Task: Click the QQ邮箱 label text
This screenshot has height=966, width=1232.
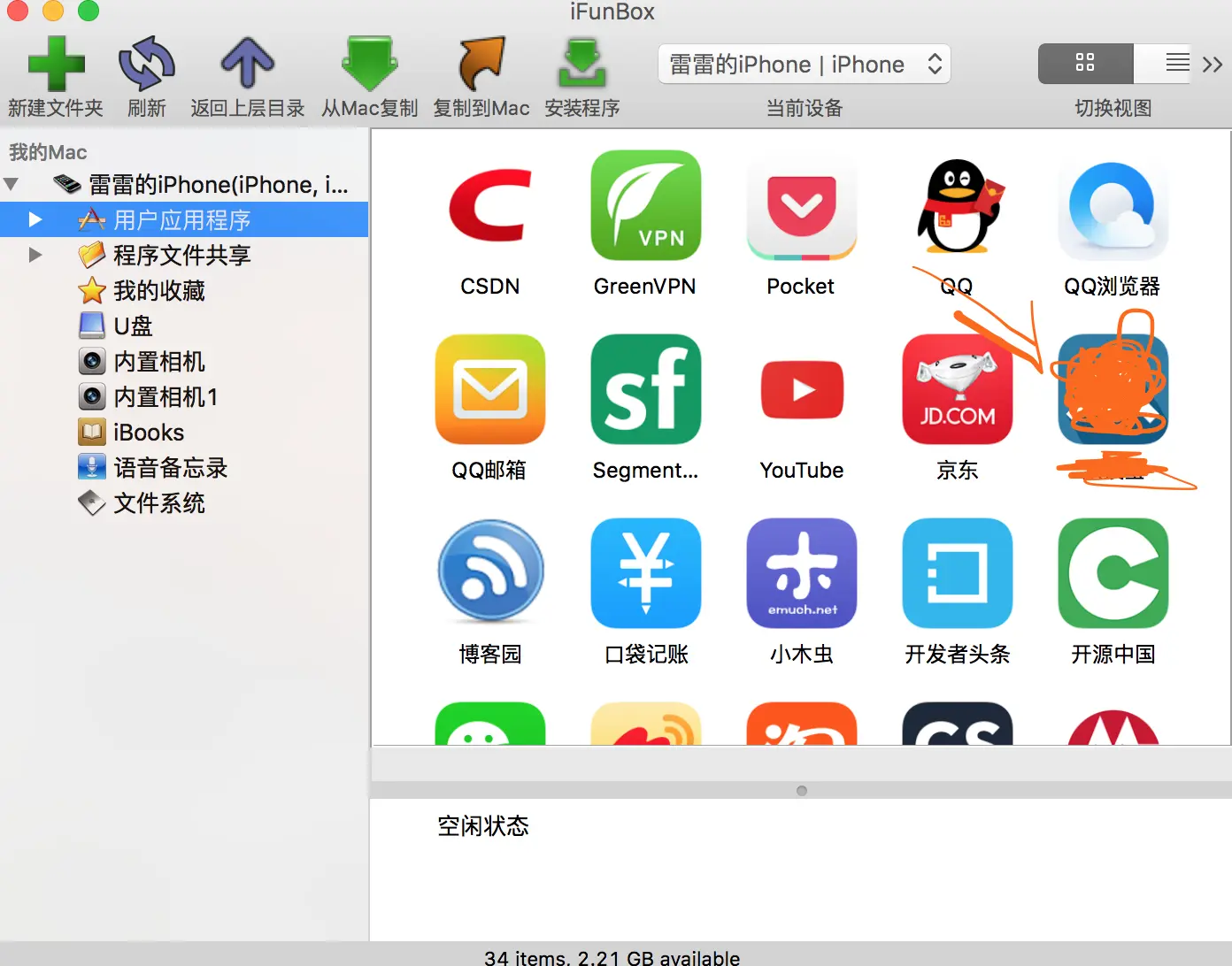Action: [489, 470]
